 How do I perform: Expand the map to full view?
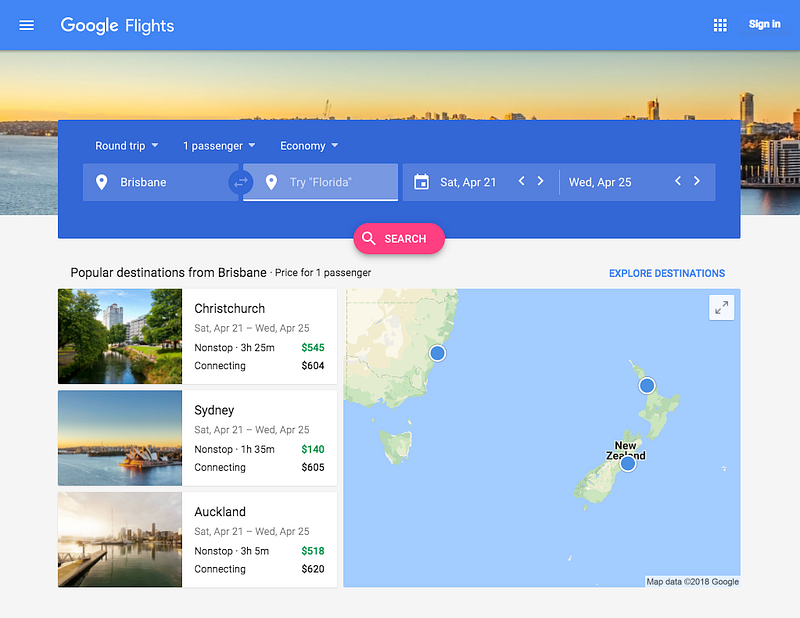pos(721,308)
